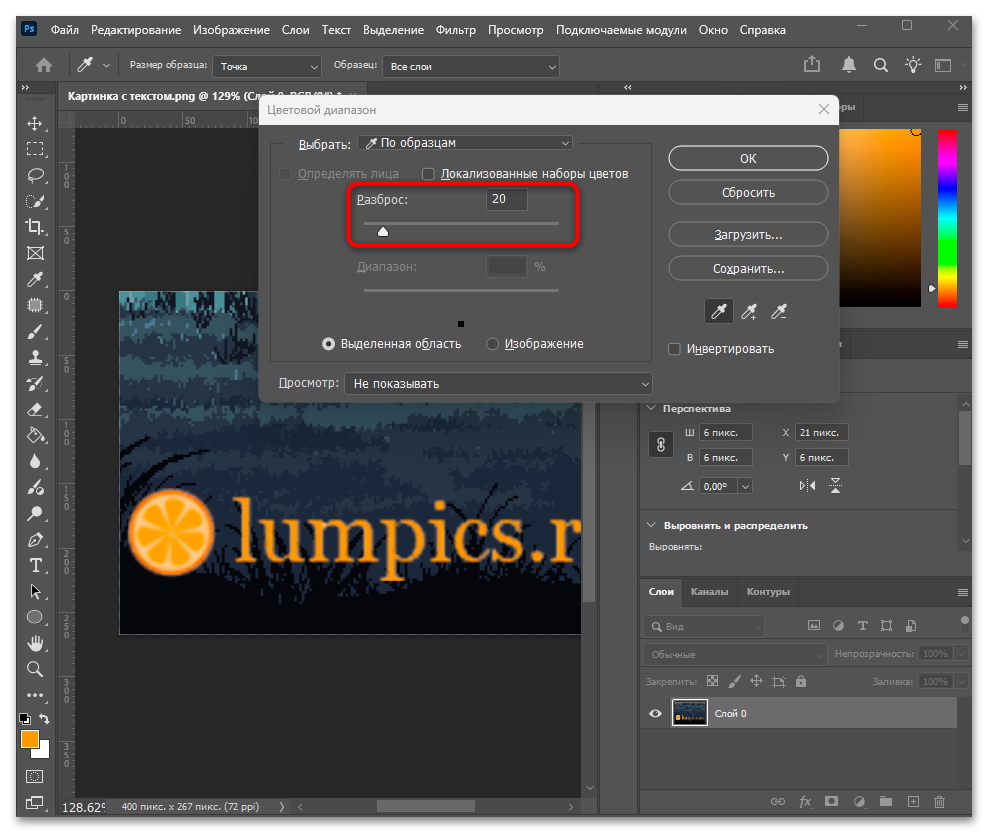Select the Rectangular Marquee tool
Image resolution: width=988 pixels, height=833 pixels.
35,149
